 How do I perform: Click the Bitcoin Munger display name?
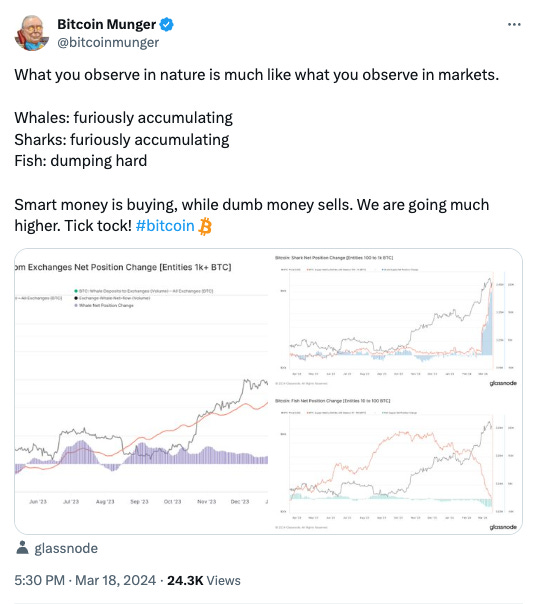tap(107, 24)
